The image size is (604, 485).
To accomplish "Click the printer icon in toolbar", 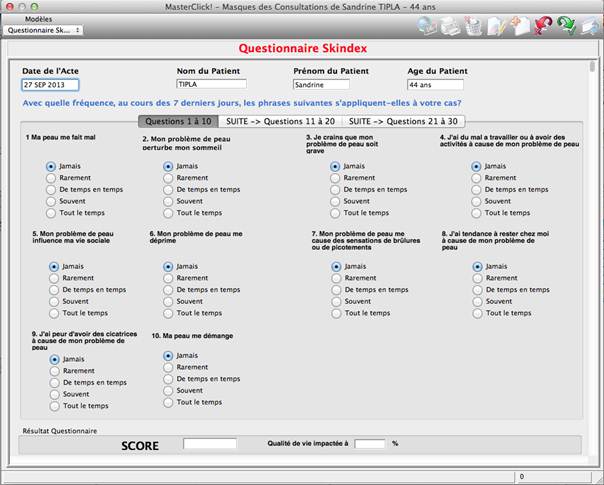I will coord(450,26).
